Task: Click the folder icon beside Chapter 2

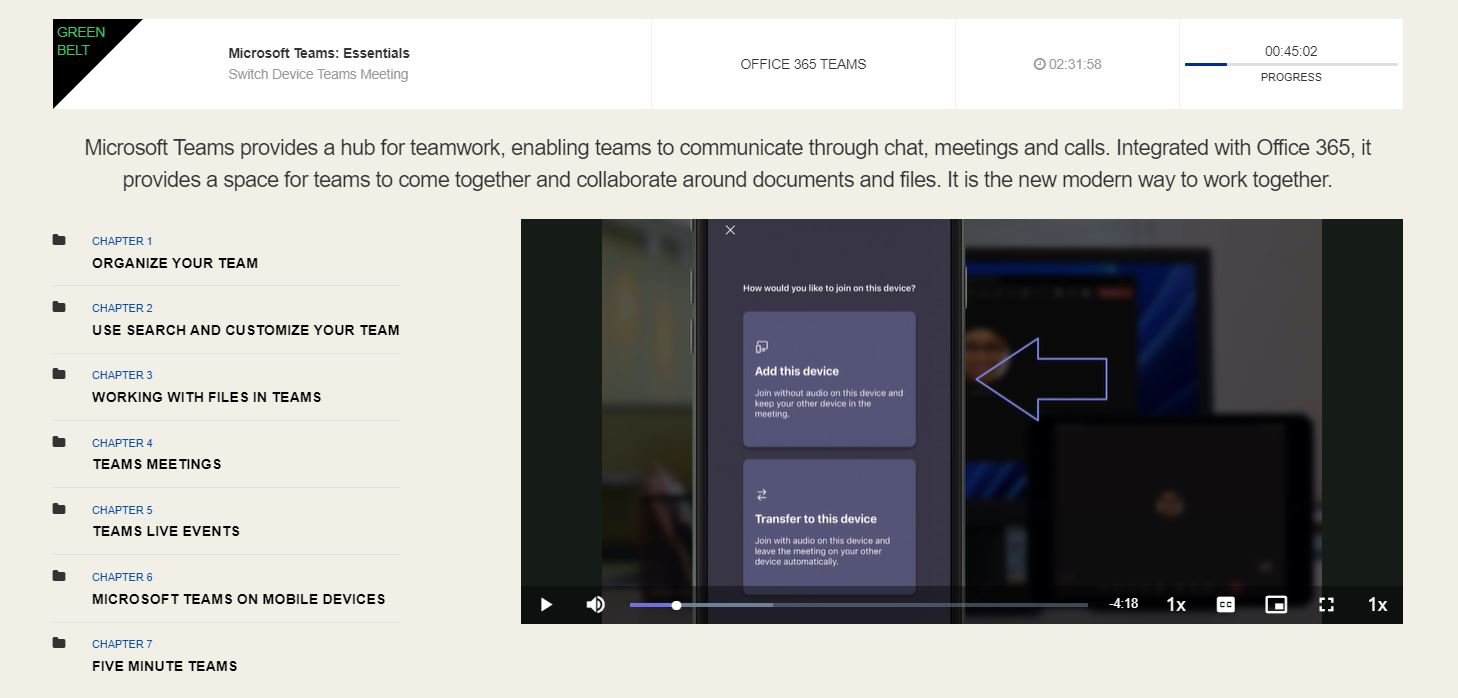Action: point(59,307)
